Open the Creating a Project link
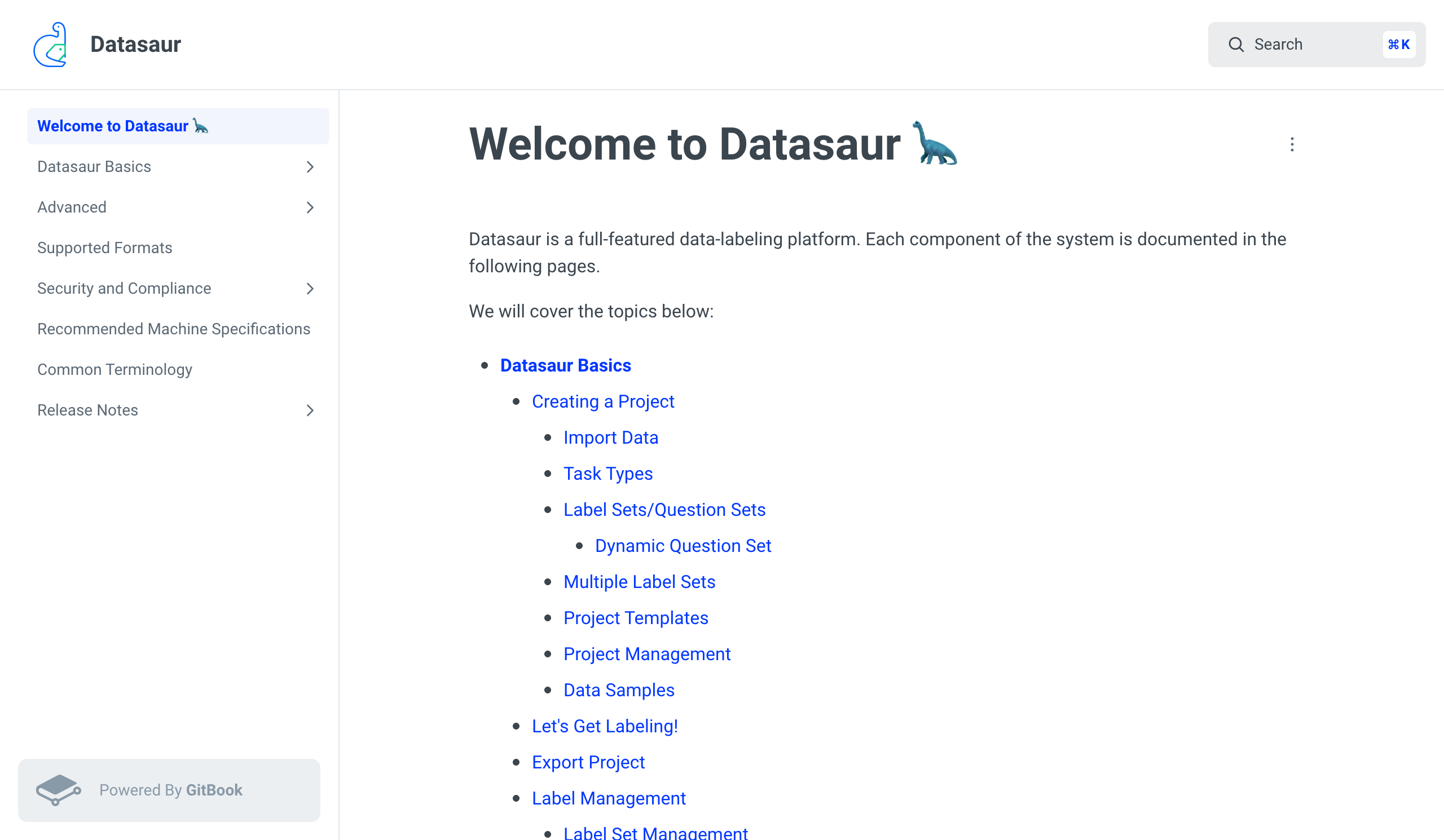 coord(603,401)
